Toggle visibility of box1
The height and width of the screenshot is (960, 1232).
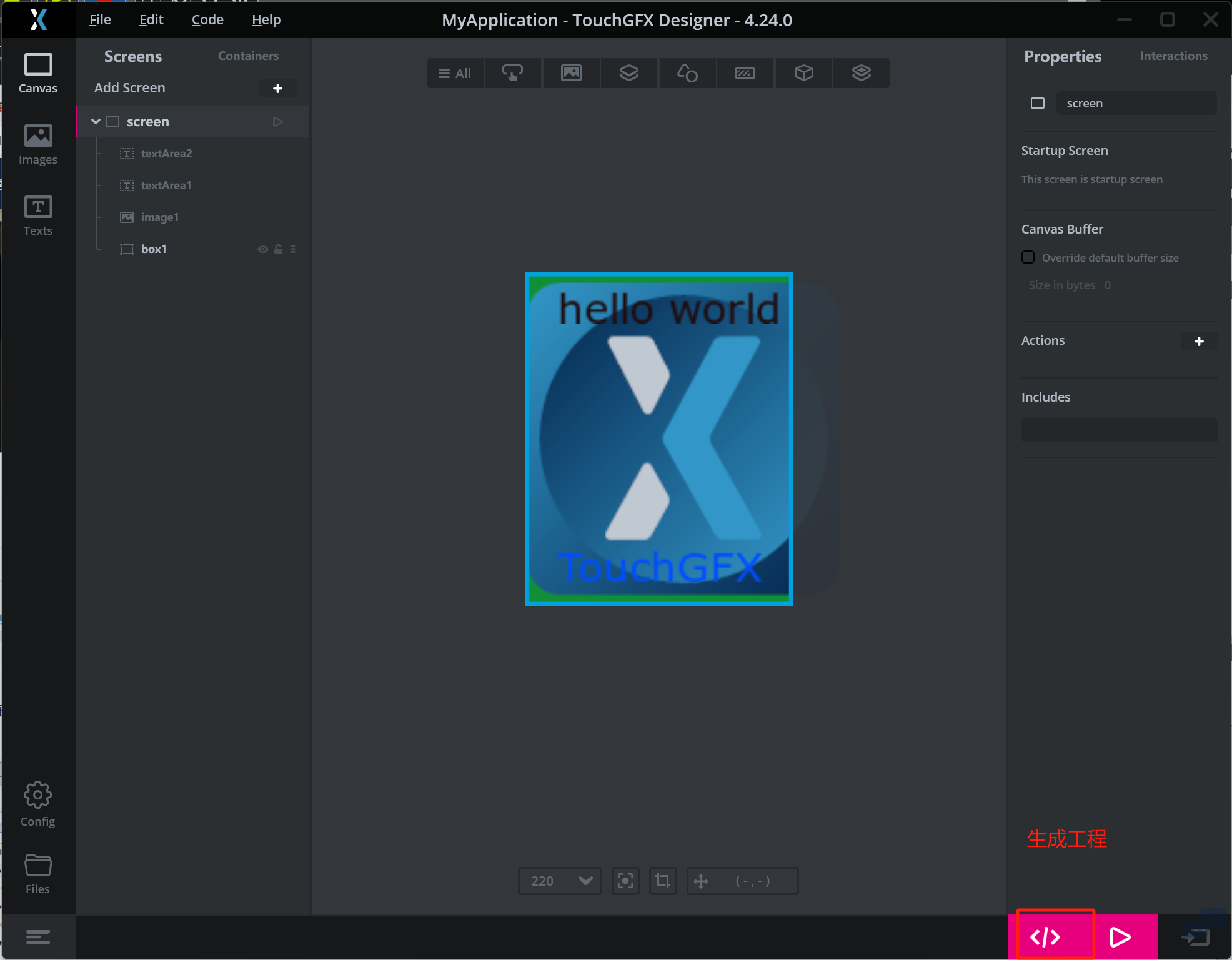click(x=263, y=249)
